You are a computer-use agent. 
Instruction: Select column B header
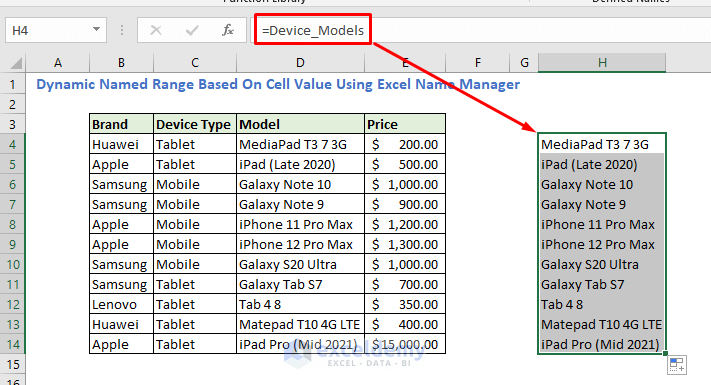coord(122,63)
